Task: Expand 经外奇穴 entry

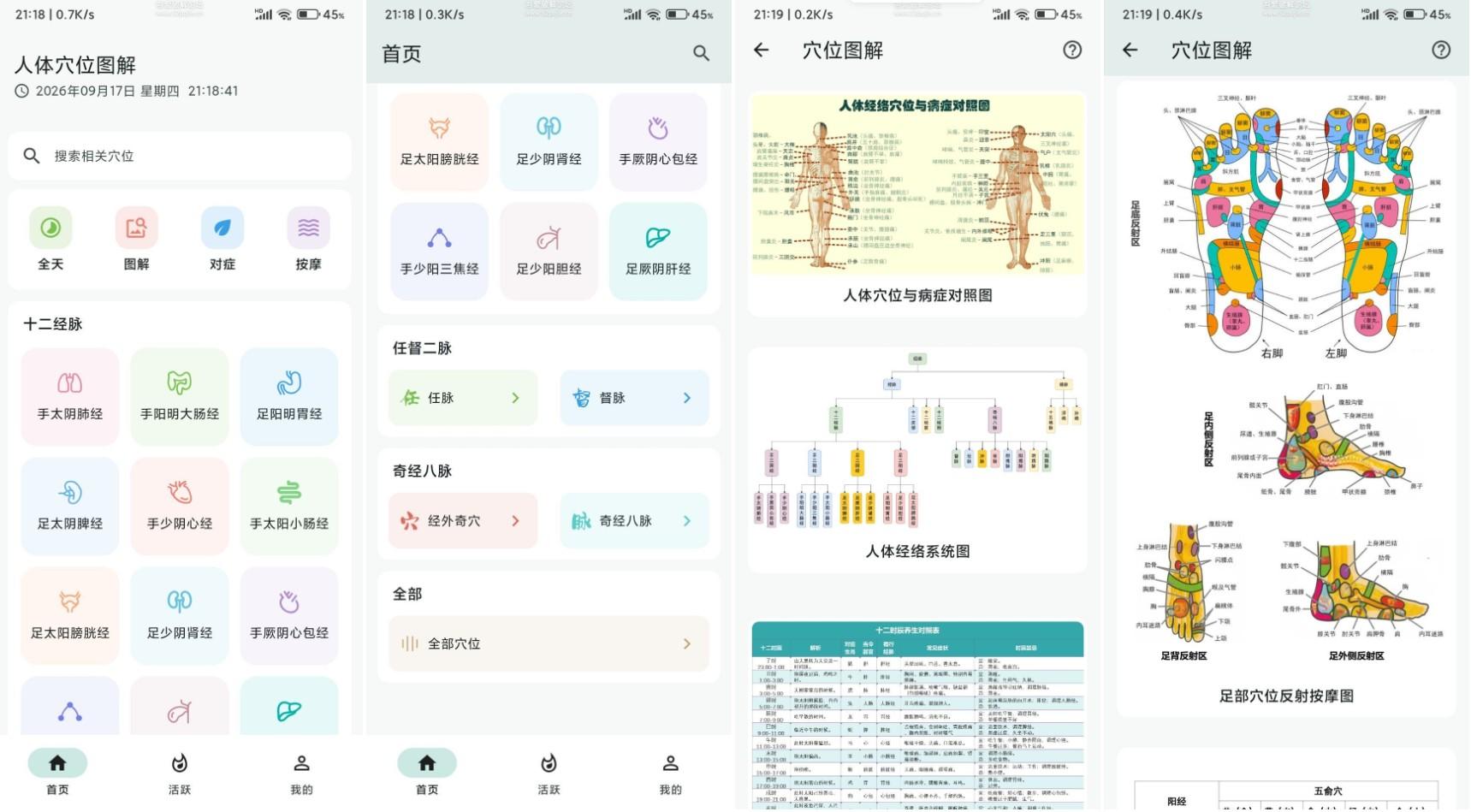Action: click(463, 520)
